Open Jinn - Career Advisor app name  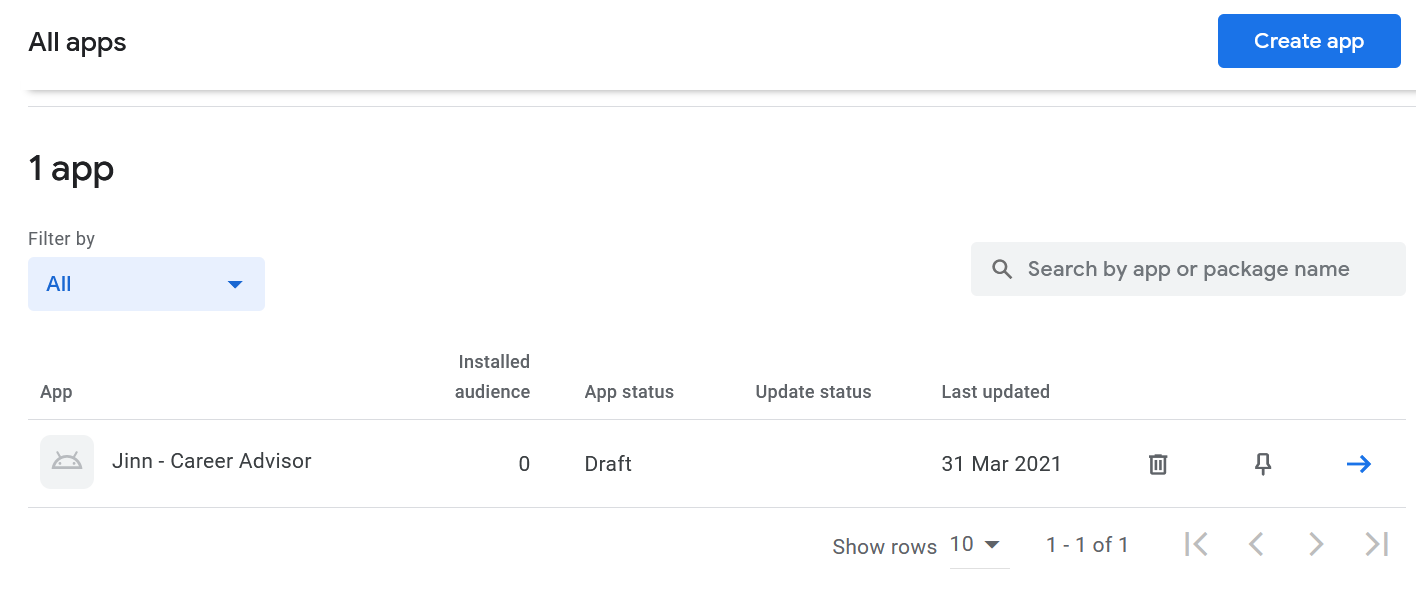click(211, 461)
